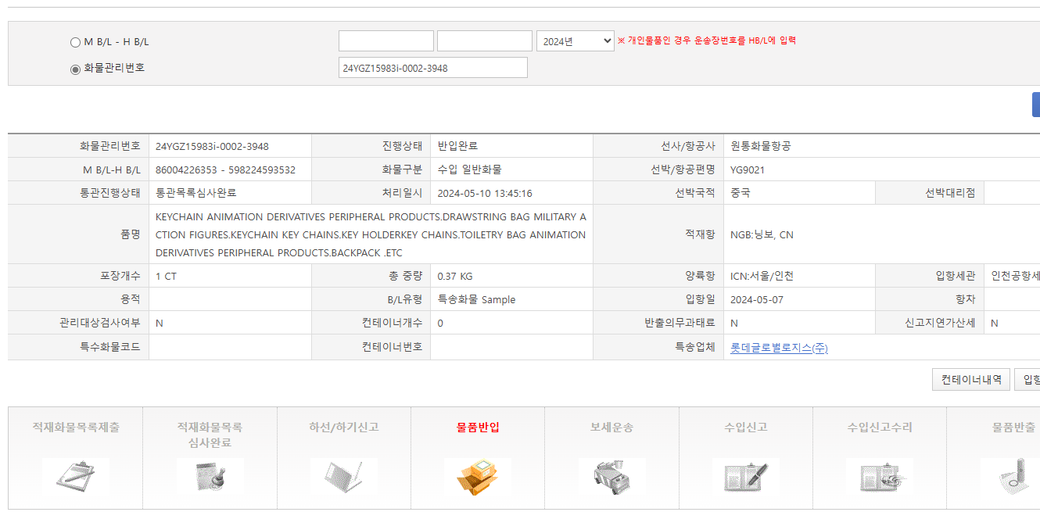Click the 수입신고수리 step icon

pyautogui.click(x=879, y=477)
